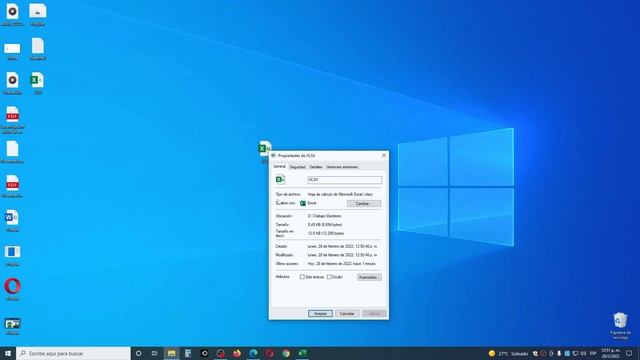Click the weather widget showing 27°C
The image size is (640, 360).
click(x=508, y=353)
